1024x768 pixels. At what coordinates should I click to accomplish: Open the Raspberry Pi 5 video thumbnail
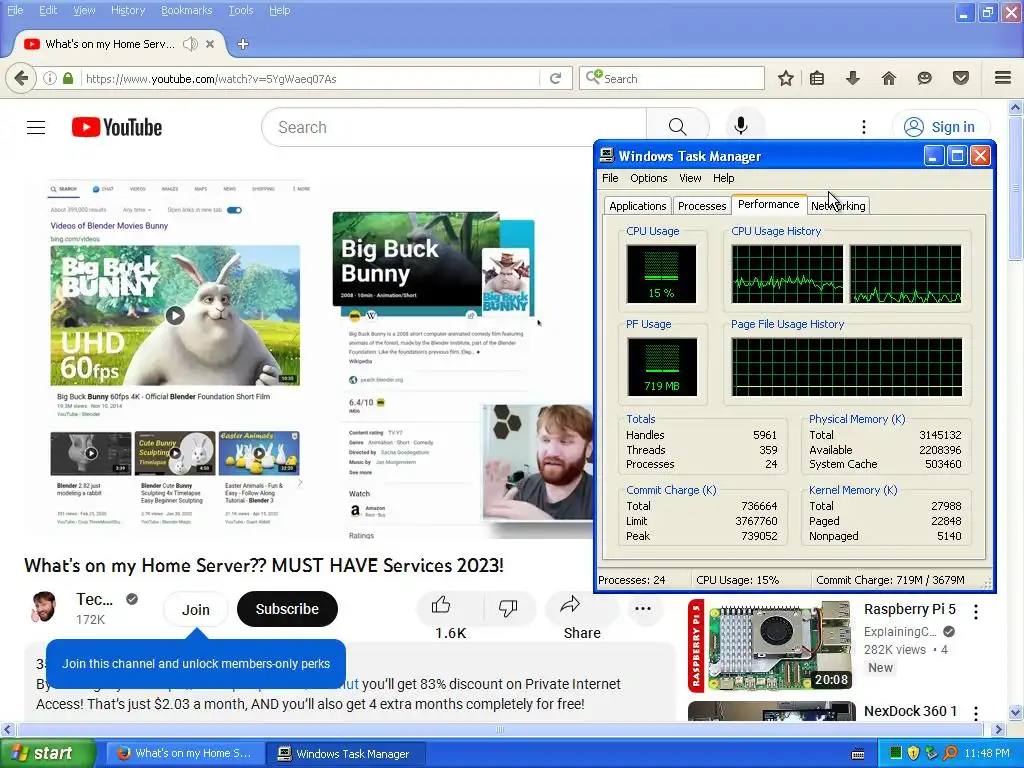pos(771,647)
